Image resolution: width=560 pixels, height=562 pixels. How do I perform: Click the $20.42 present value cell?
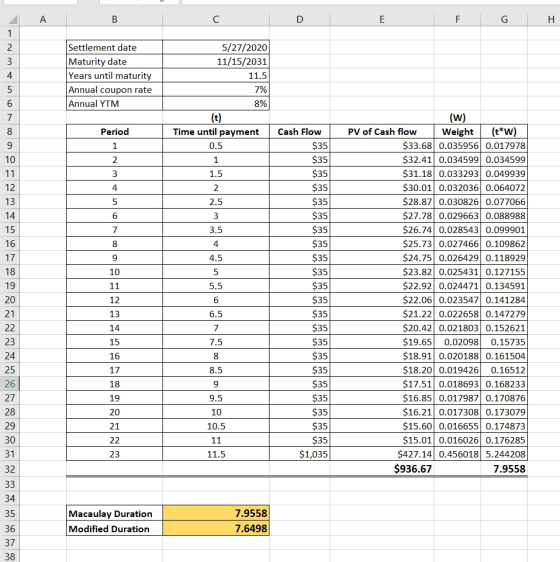[x=382, y=328]
